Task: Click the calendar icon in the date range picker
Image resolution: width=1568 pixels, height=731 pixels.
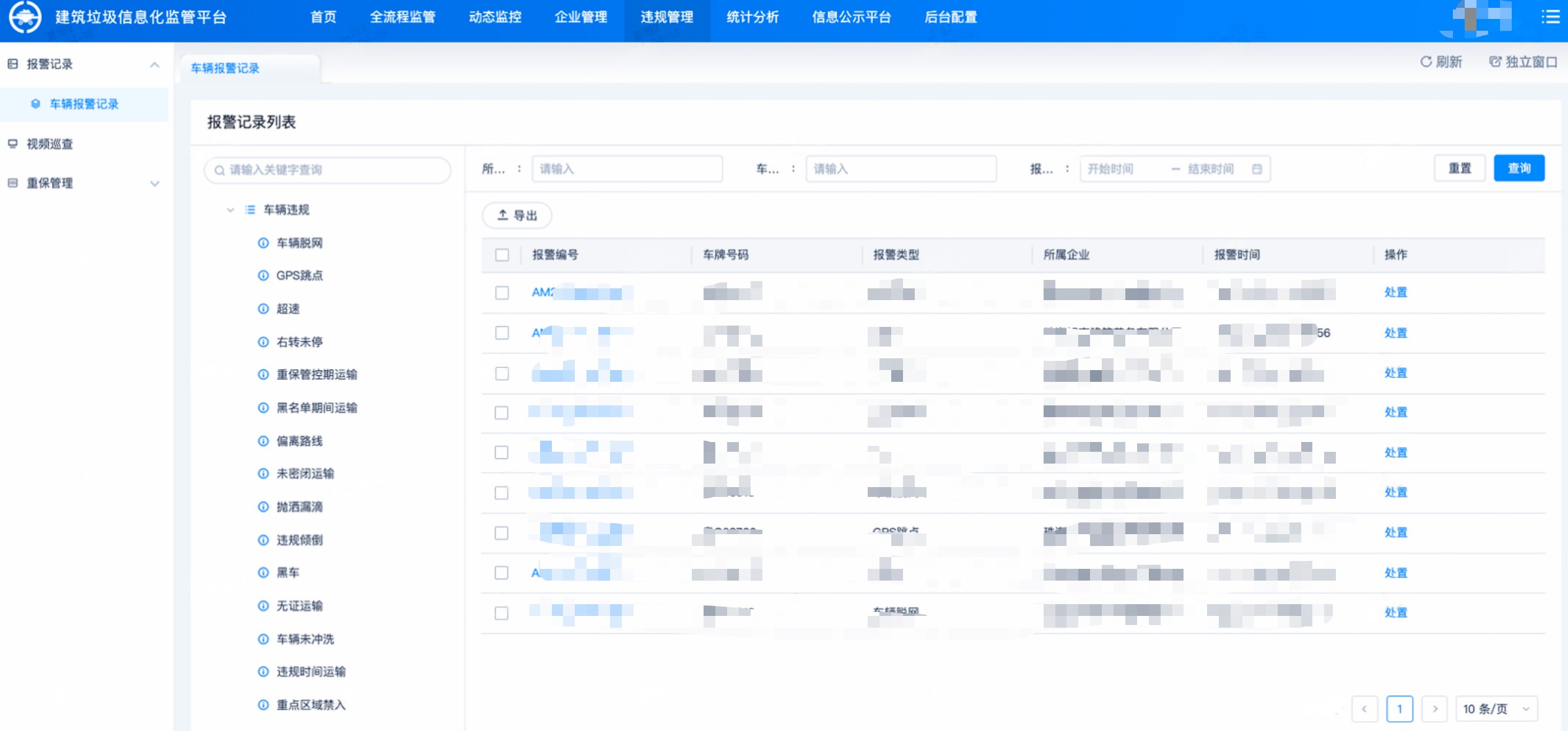Action: pyautogui.click(x=1257, y=169)
